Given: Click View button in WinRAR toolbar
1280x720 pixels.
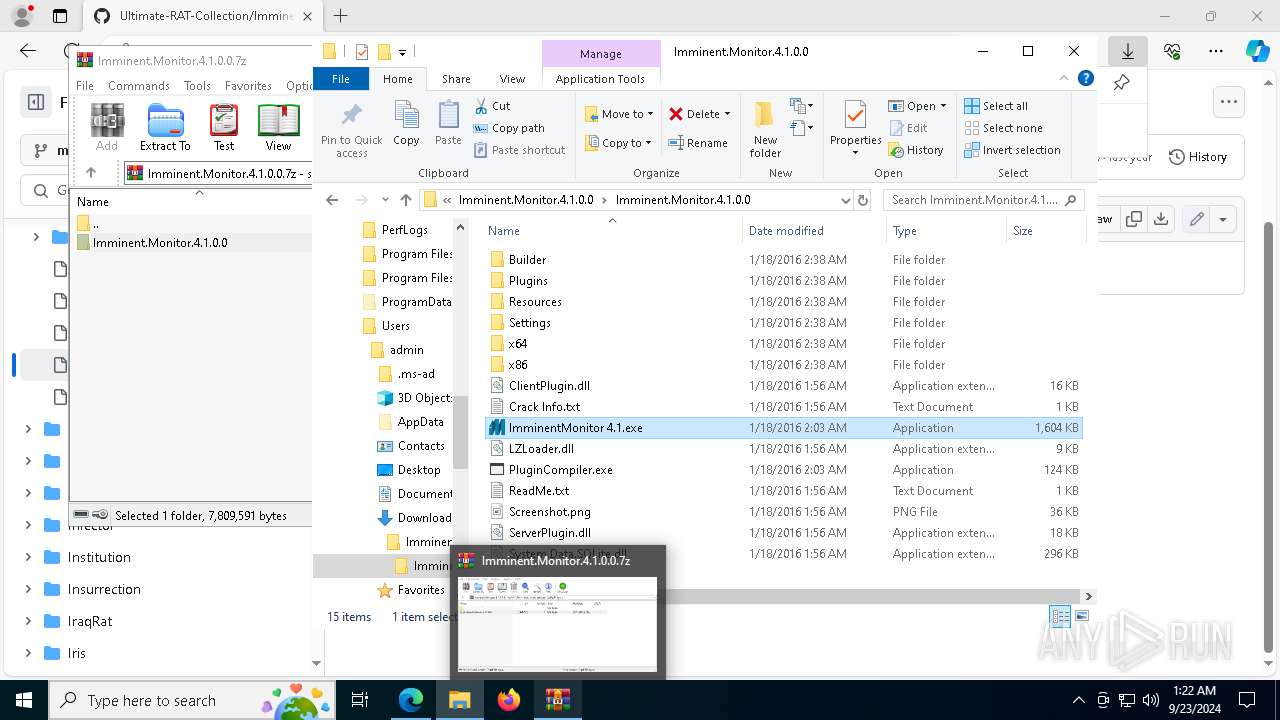Looking at the screenshot, I should [x=278, y=127].
